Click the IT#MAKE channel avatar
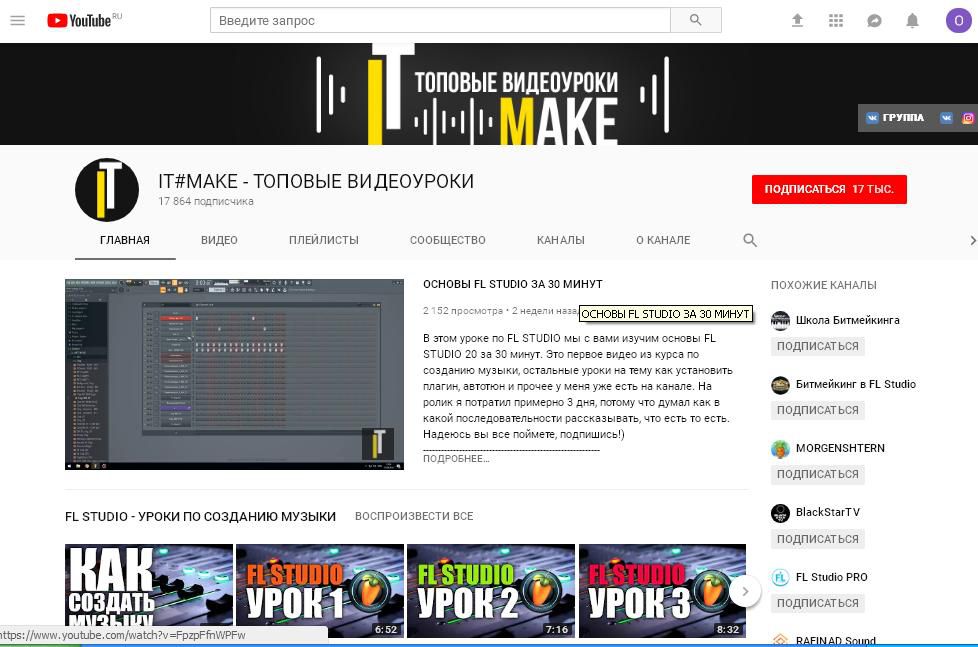 click(x=107, y=190)
